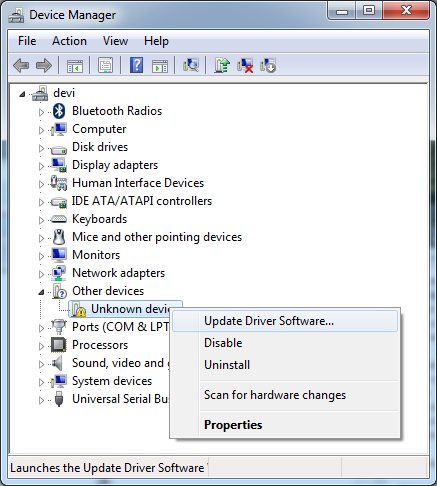Click the blue Help question-mark toolbar icon

[x=137, y=65]
